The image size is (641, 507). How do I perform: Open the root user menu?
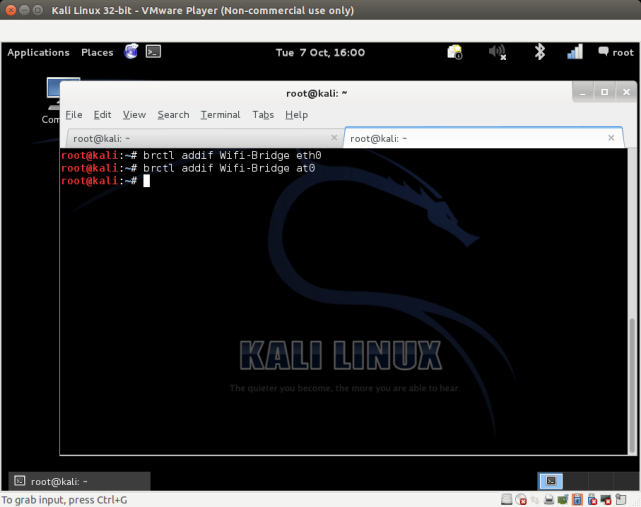click(x=616, y=52)
